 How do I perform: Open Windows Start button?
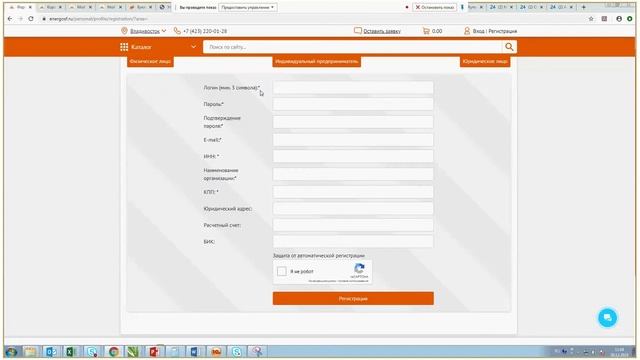coord(11,351)
